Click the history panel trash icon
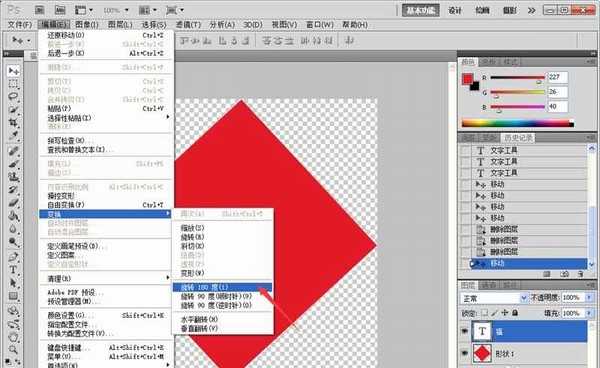Viewport: 600px width, 368px height. pos(581,274)
